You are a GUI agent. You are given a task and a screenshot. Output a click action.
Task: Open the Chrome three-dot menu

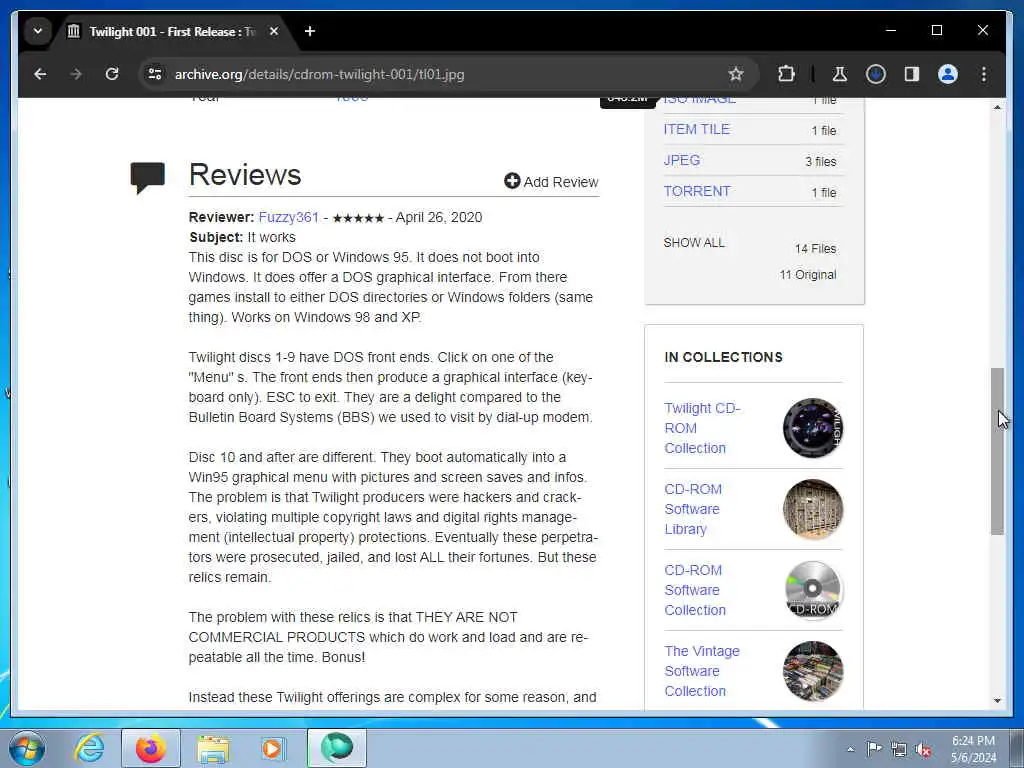tap(984, 74)
